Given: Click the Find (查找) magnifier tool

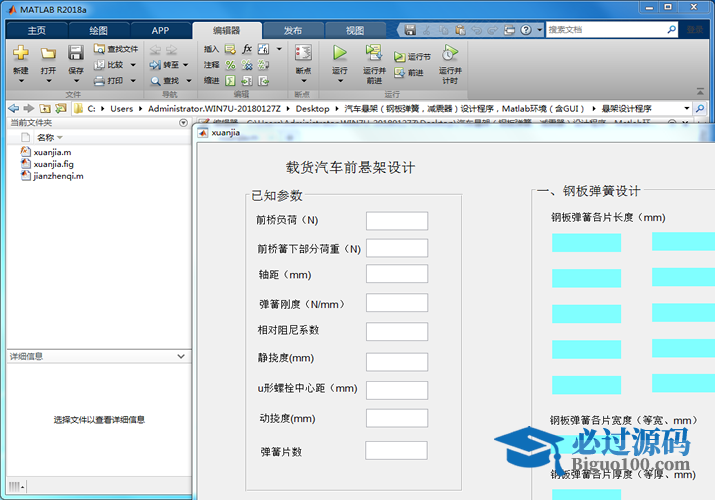Looking at the screenshot, I should [165, 81].
